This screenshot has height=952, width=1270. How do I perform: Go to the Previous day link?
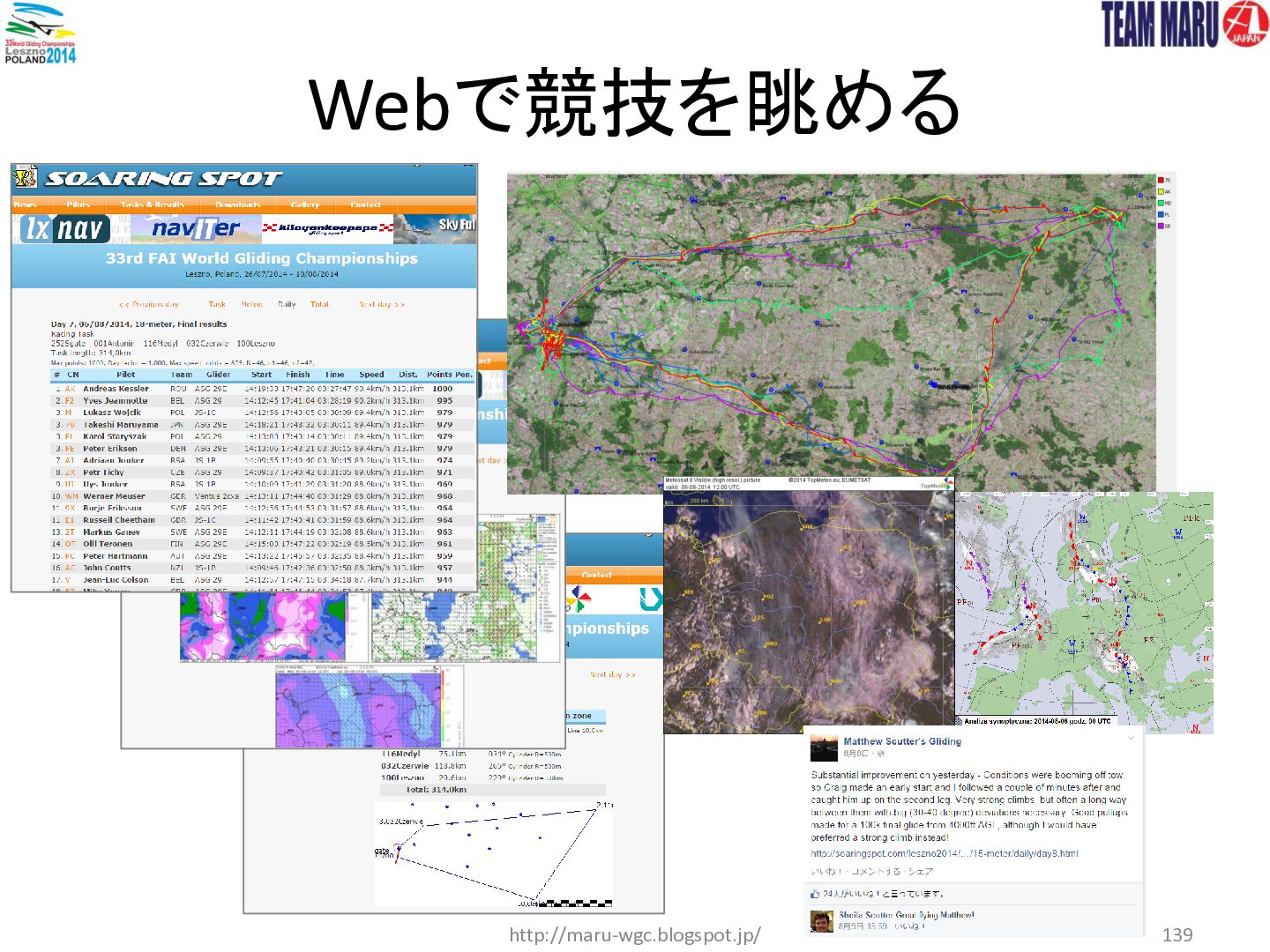click(x=148, y=305)
